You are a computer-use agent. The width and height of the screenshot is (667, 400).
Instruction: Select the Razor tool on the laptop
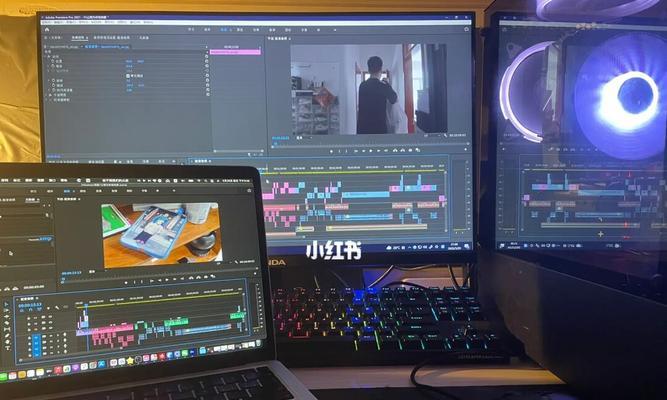[x=6, y=323]
